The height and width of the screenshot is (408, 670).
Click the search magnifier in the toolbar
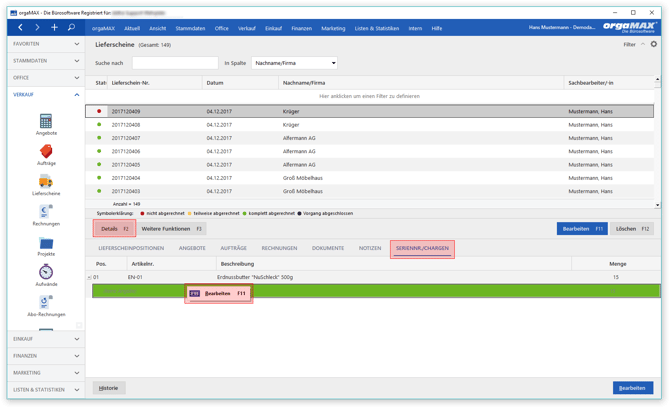(x=71, y=27)
